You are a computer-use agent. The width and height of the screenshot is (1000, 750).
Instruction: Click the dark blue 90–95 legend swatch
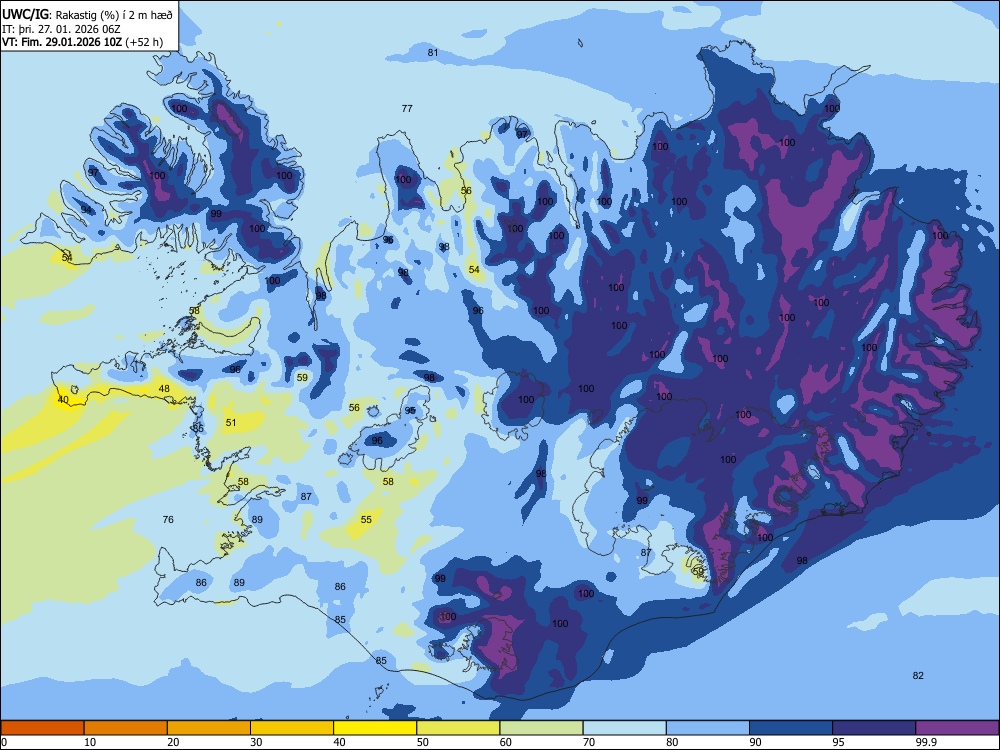point(791,728)
